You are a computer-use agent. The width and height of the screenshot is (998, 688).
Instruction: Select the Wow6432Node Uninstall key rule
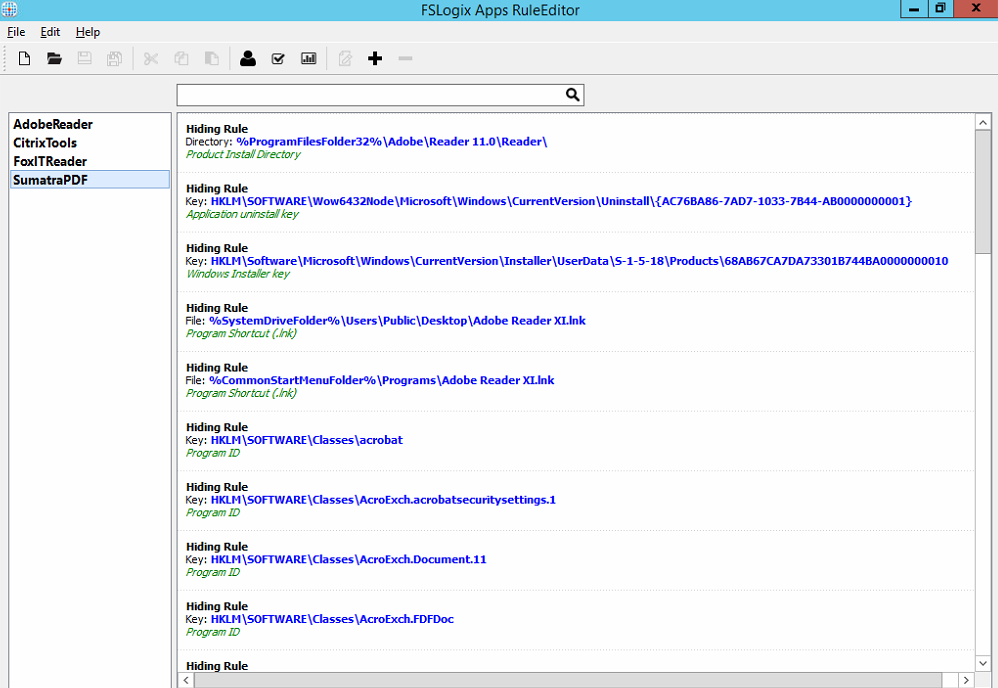pos(576,202)
